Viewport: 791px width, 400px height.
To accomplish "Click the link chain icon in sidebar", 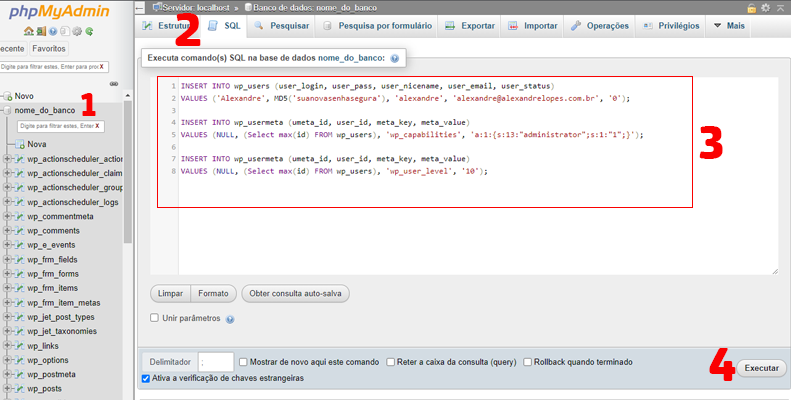I will pos(114,83).
